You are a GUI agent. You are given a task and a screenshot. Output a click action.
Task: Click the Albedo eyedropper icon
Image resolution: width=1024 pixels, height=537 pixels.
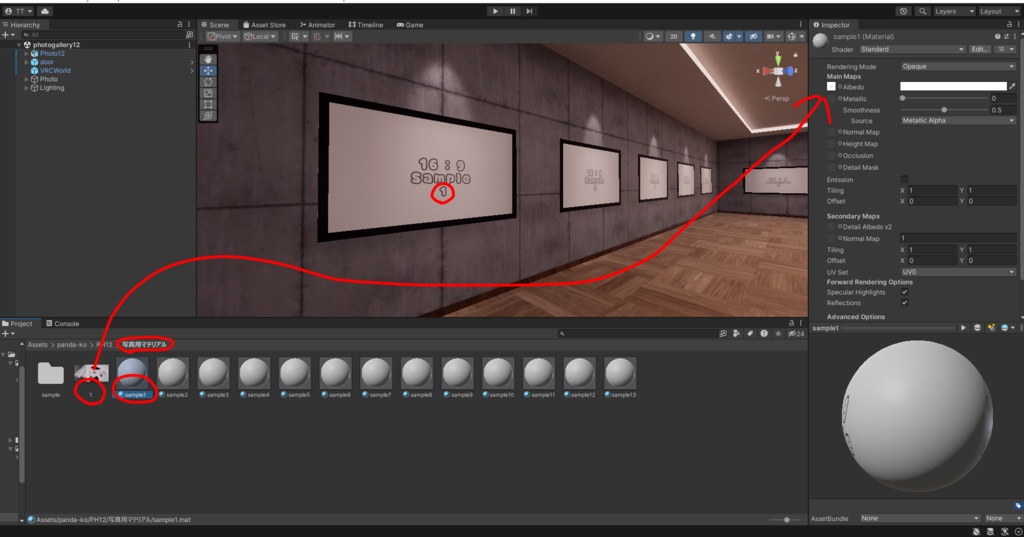tap(1012, 86)
